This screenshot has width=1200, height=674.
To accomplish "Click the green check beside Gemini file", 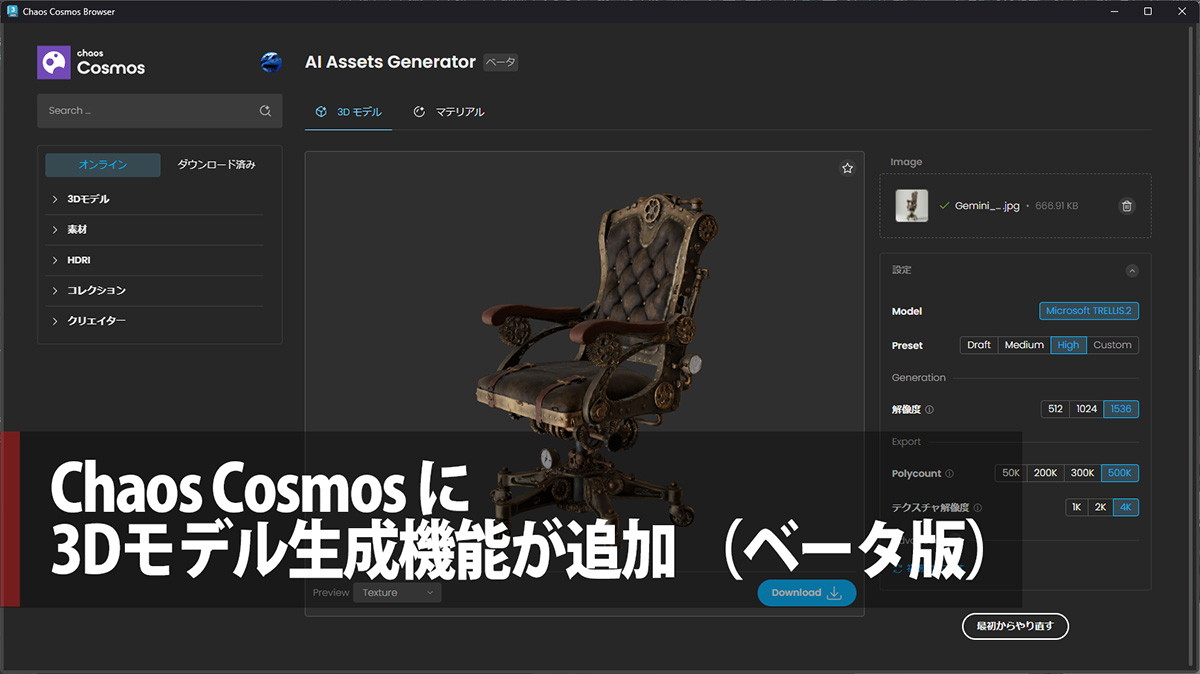I will 944,206.
